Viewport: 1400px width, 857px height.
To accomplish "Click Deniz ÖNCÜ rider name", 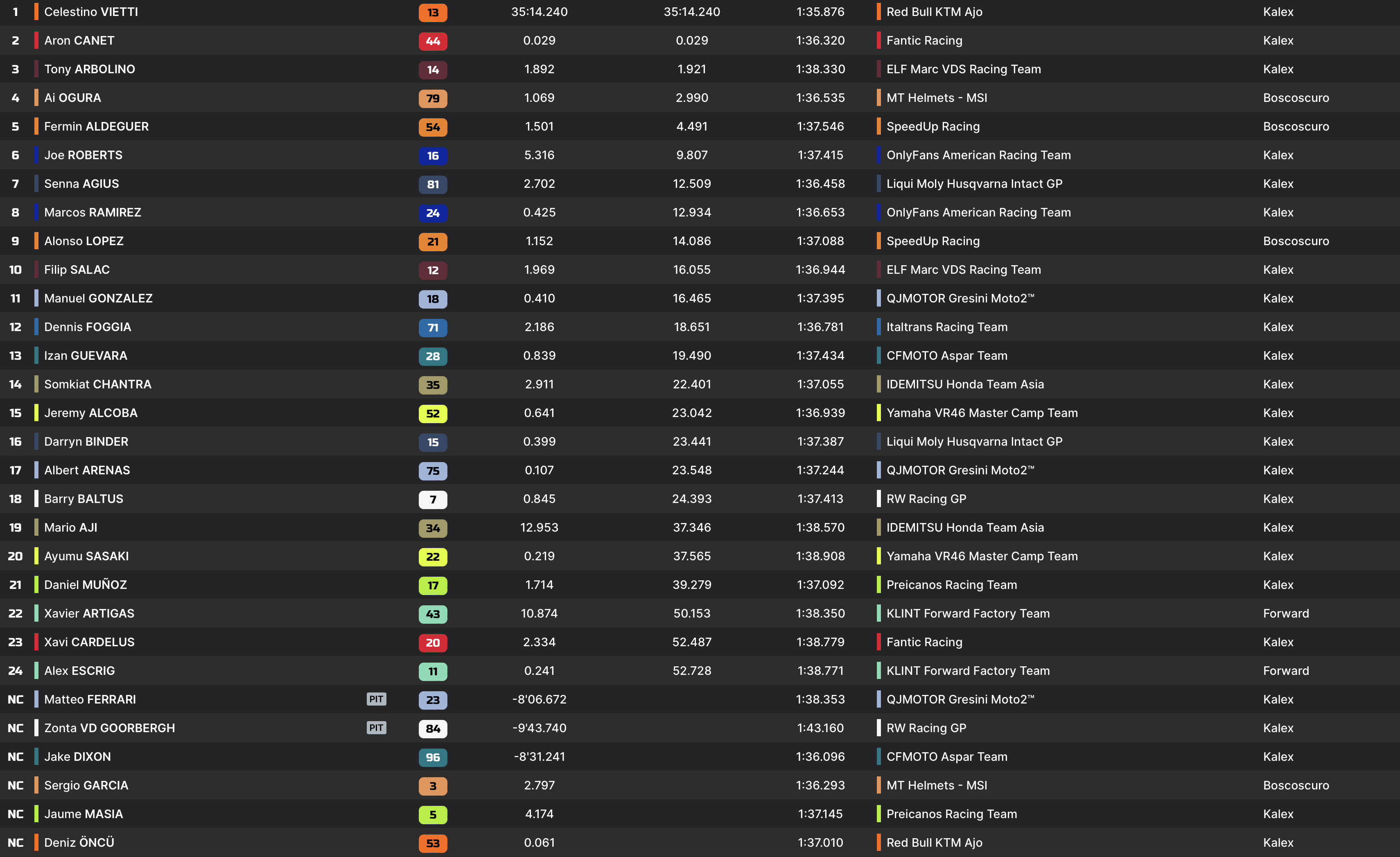I will click(79, 842).
